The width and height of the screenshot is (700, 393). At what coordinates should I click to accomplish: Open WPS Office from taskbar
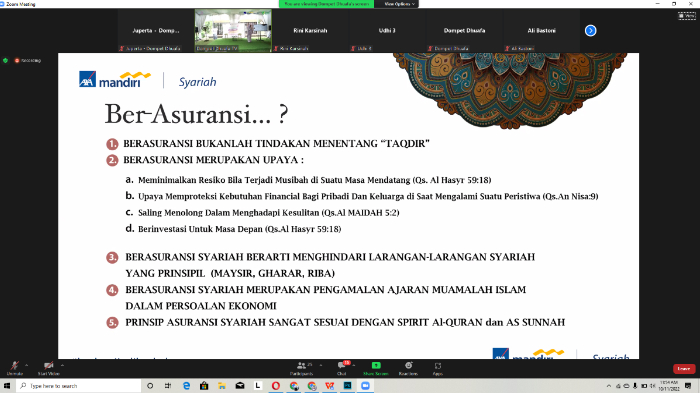[329, 385]
